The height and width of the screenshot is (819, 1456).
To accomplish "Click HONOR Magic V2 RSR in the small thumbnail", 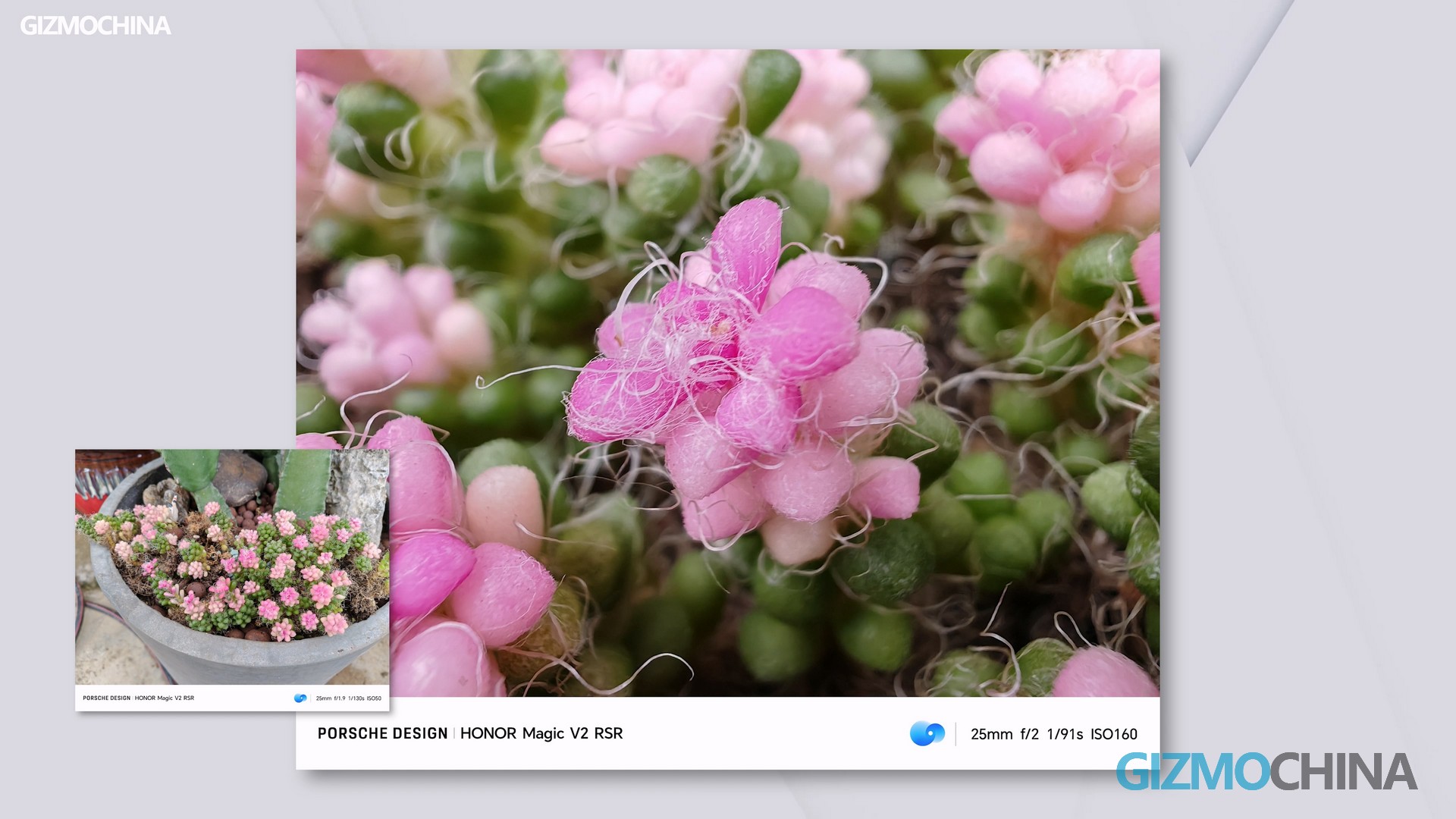I will (x=165, y=698).
